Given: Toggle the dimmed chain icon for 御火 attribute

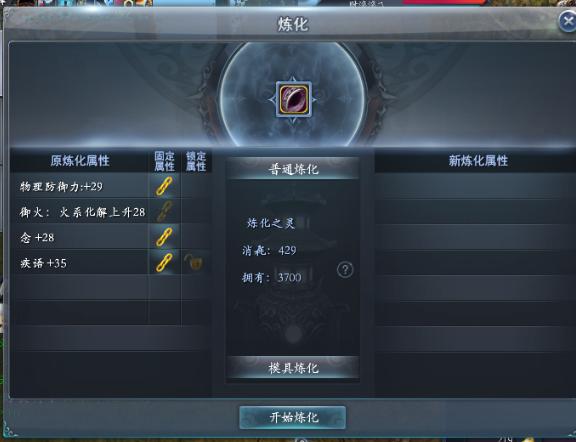Looking at the screenshot, I should [164, 212].
